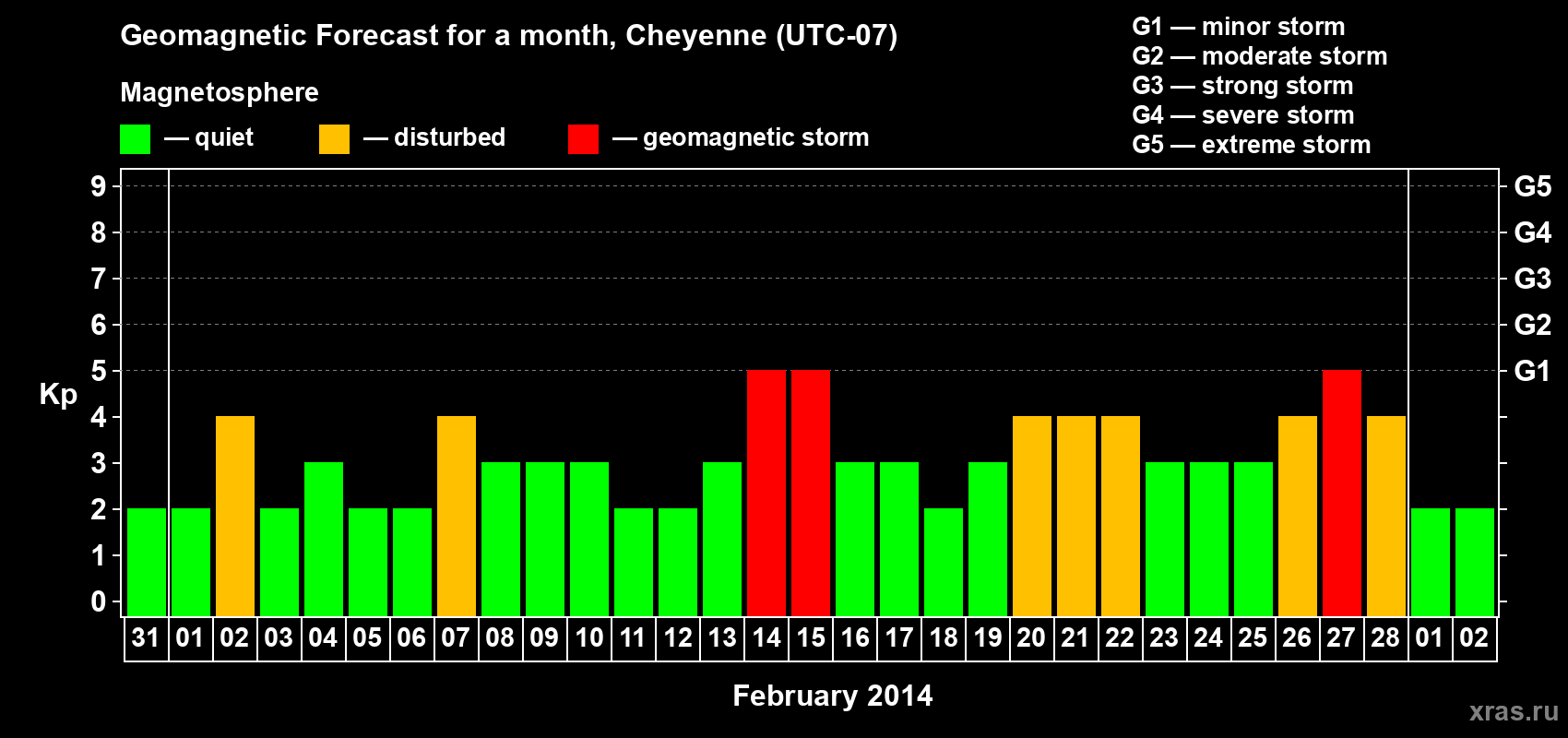Click the red geomagnetic storm legend swatch

click(583, 139)
